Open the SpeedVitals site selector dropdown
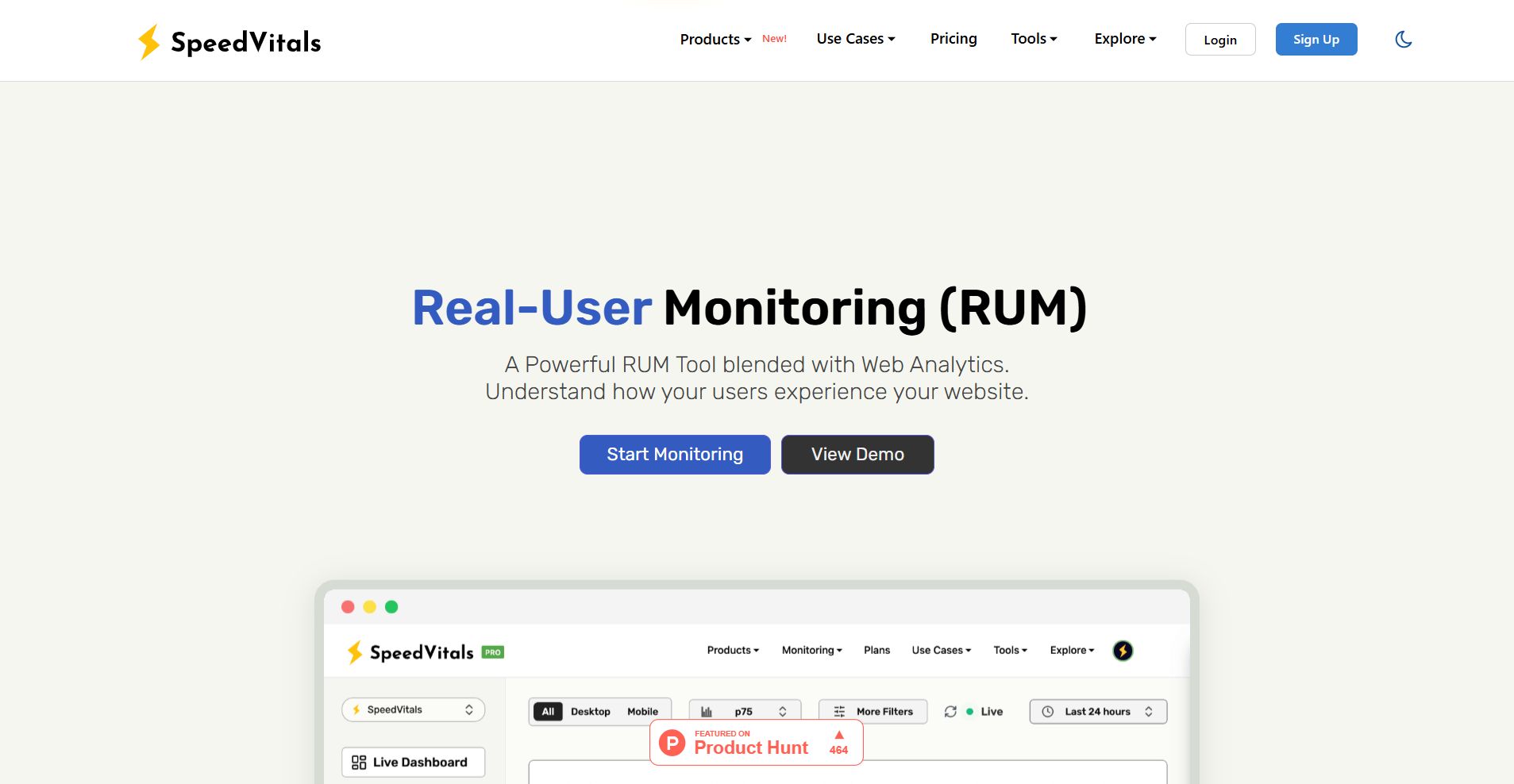Image resolution: width=1514 pixels, height=784 pixels. [414, 709]
